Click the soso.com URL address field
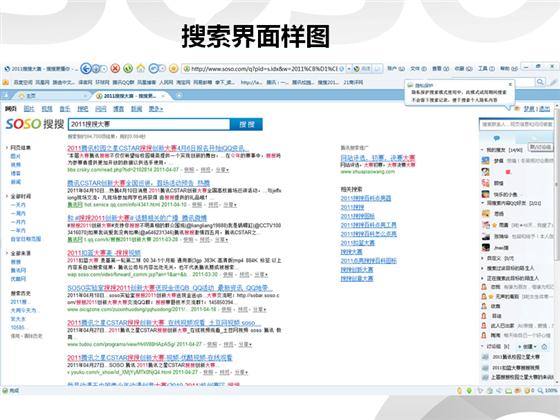The width and height of the screenshot is (560, 420). [264, 69]
